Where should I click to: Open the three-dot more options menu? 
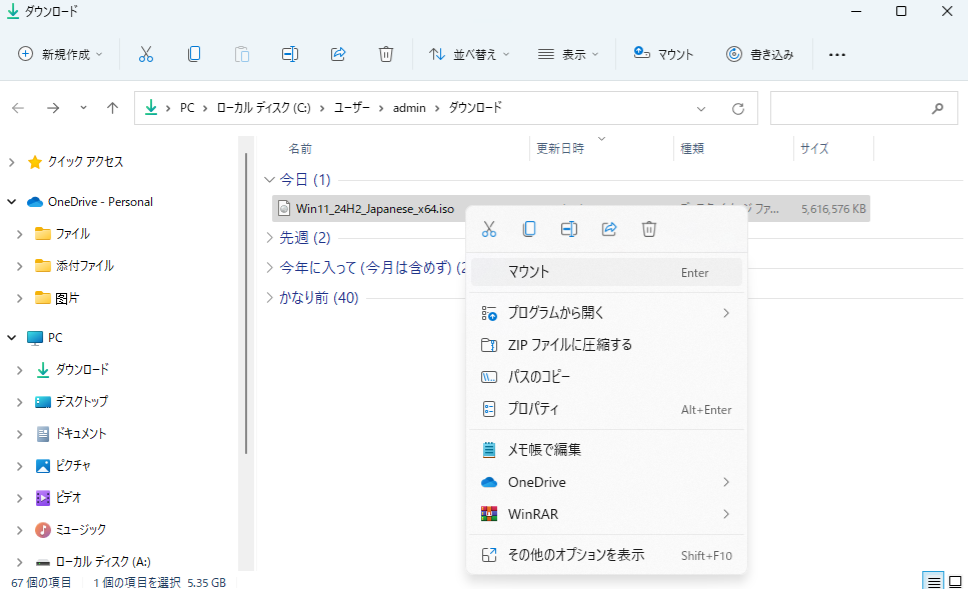[x=837, y=54]
